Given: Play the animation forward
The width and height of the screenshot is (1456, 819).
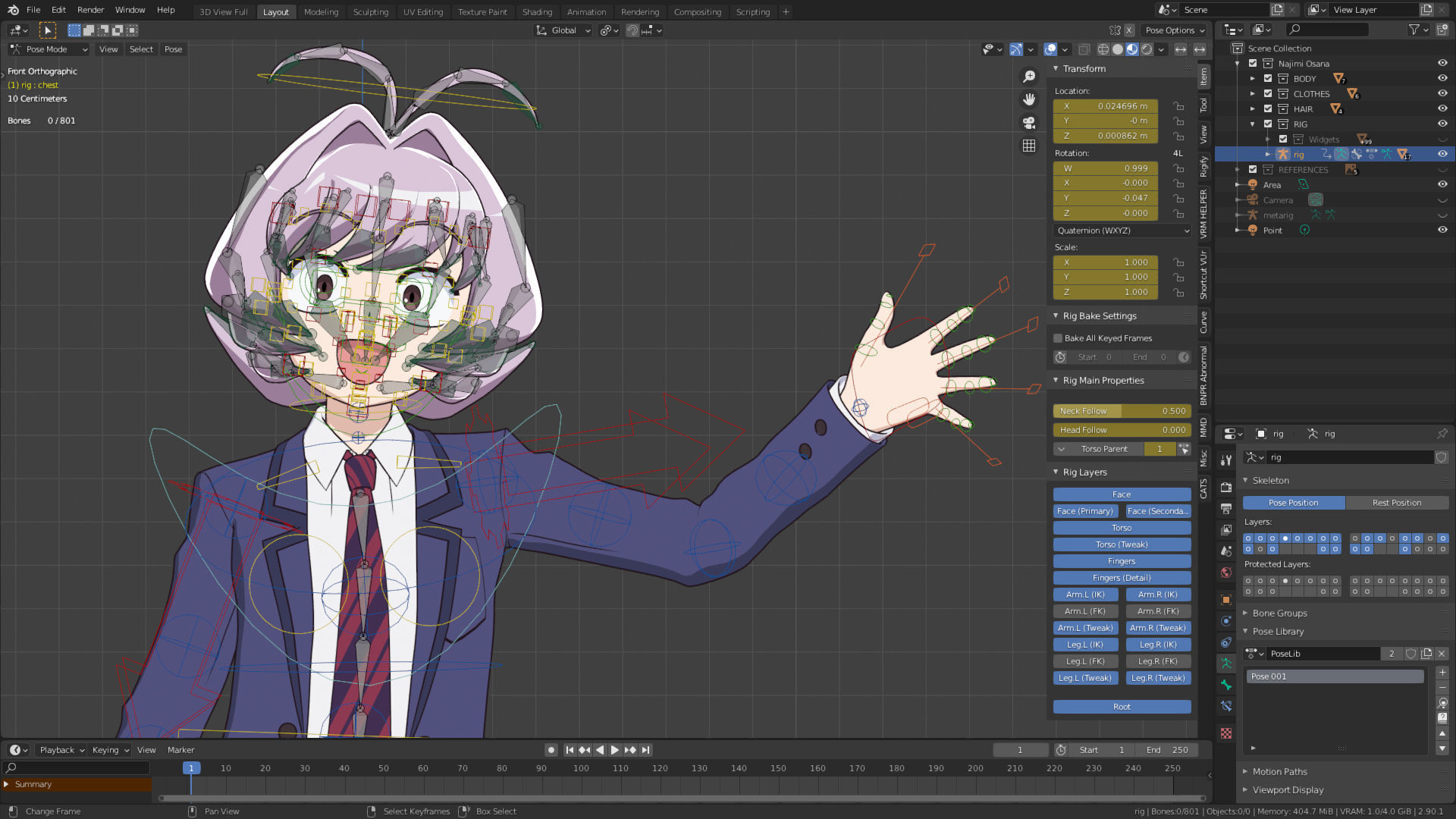Looking at the screenshot, I should coord(615,750).
